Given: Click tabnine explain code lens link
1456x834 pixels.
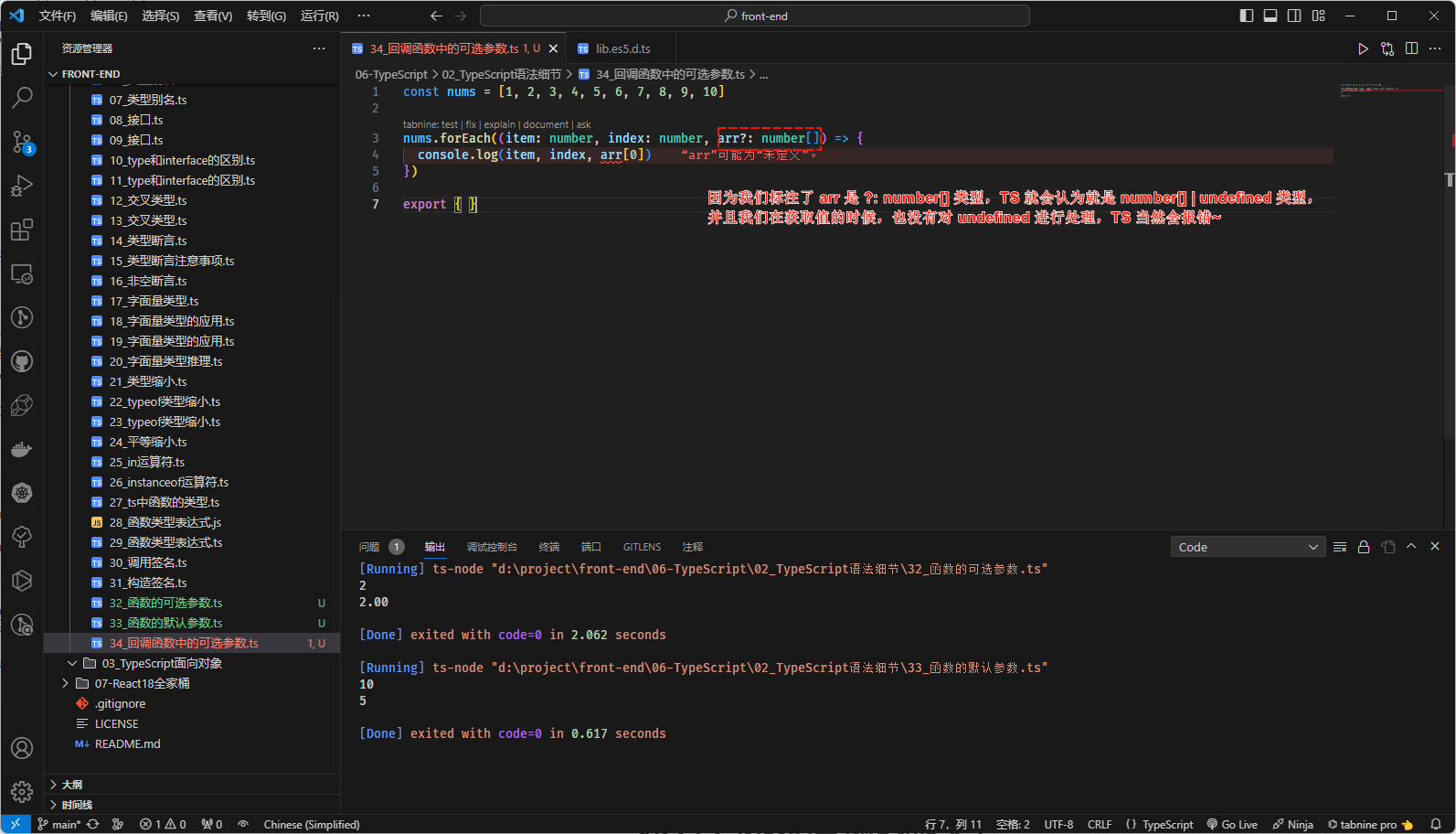Looking at the screenshot, I should tap(499, 124).
